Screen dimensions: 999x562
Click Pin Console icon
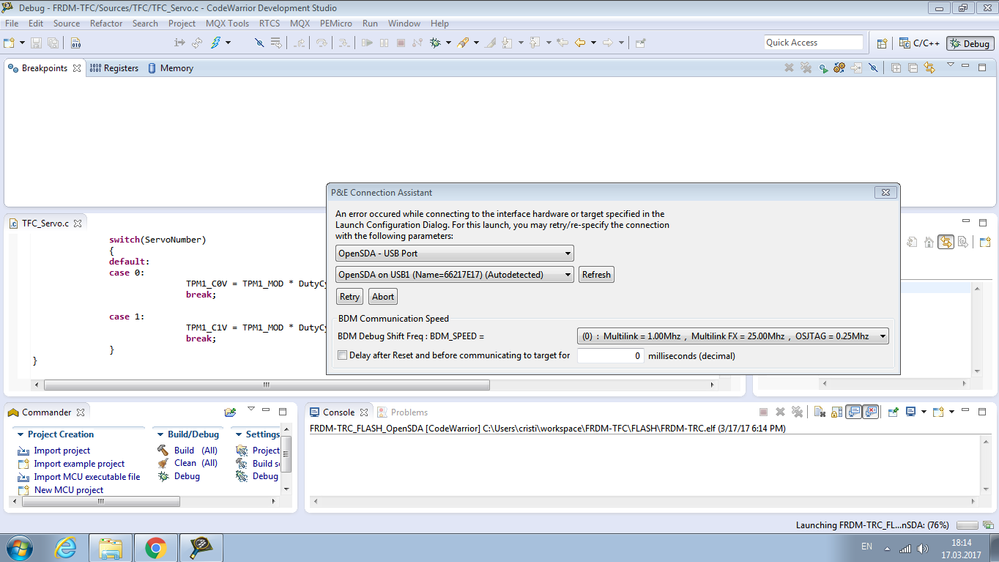[x=893, y=412]
